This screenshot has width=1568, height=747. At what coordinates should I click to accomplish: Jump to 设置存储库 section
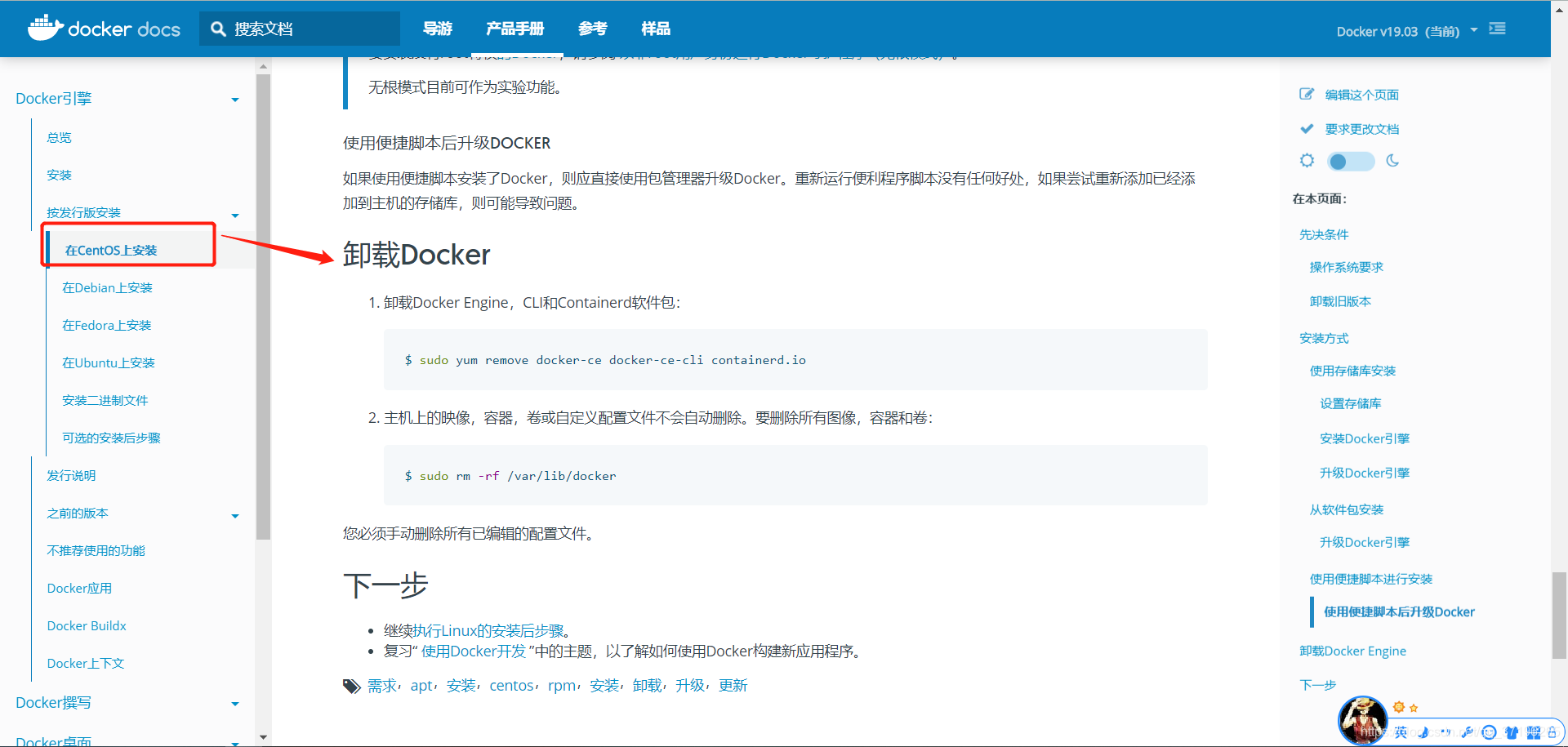coord(1350,403)
